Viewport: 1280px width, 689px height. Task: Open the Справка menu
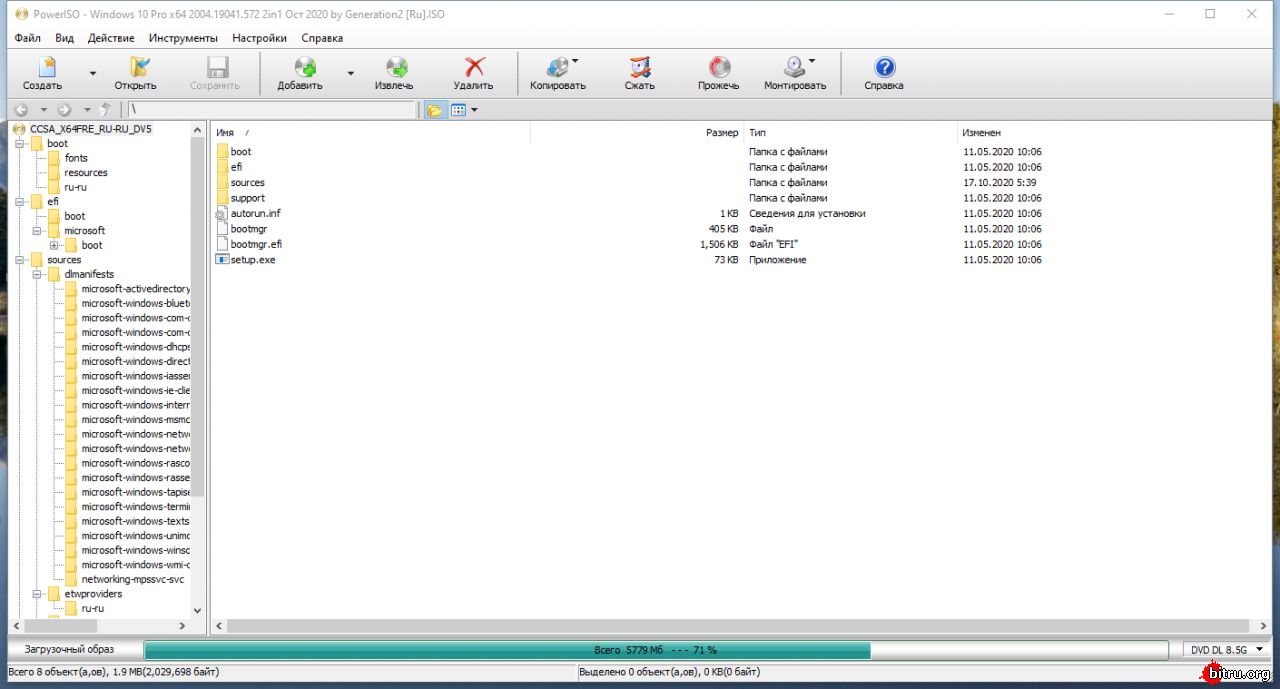coord(322,38)
